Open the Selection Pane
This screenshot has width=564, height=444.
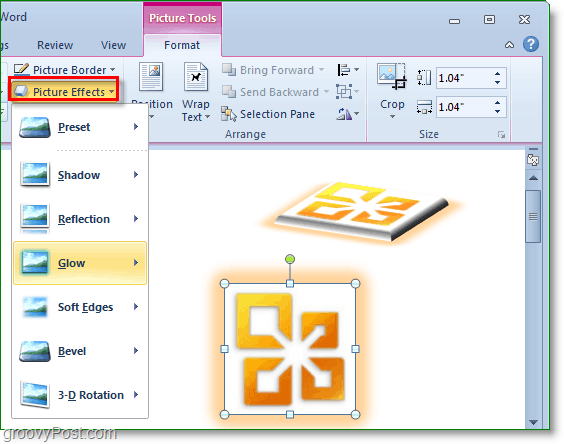pyautogui.click(x=268, y=114)
